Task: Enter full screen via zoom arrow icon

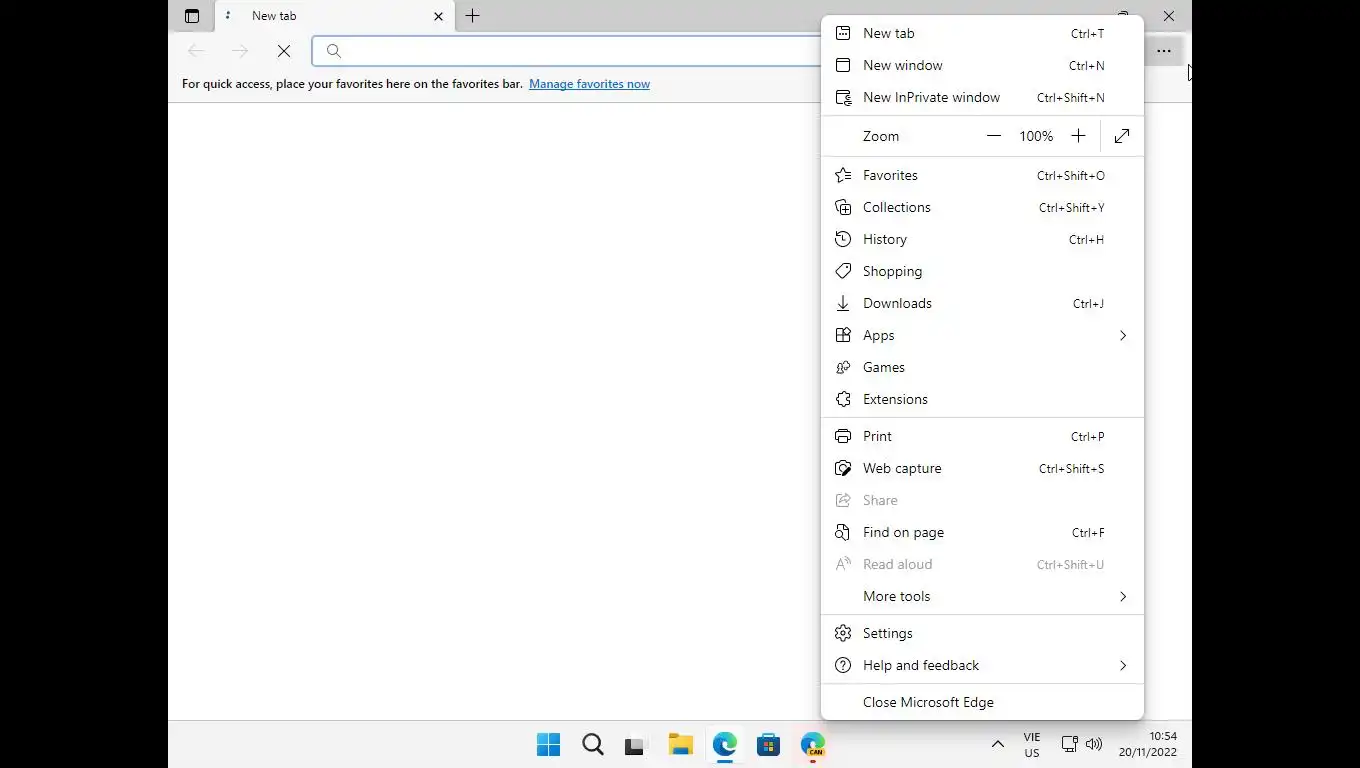Action: 1122,136
